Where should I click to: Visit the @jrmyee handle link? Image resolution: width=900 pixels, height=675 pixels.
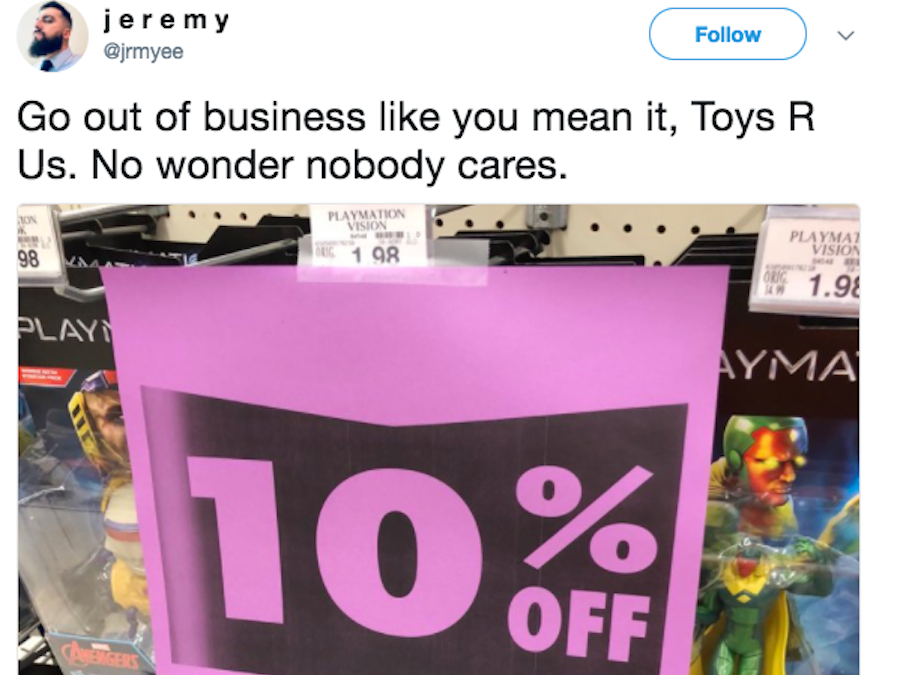point(143,52)
